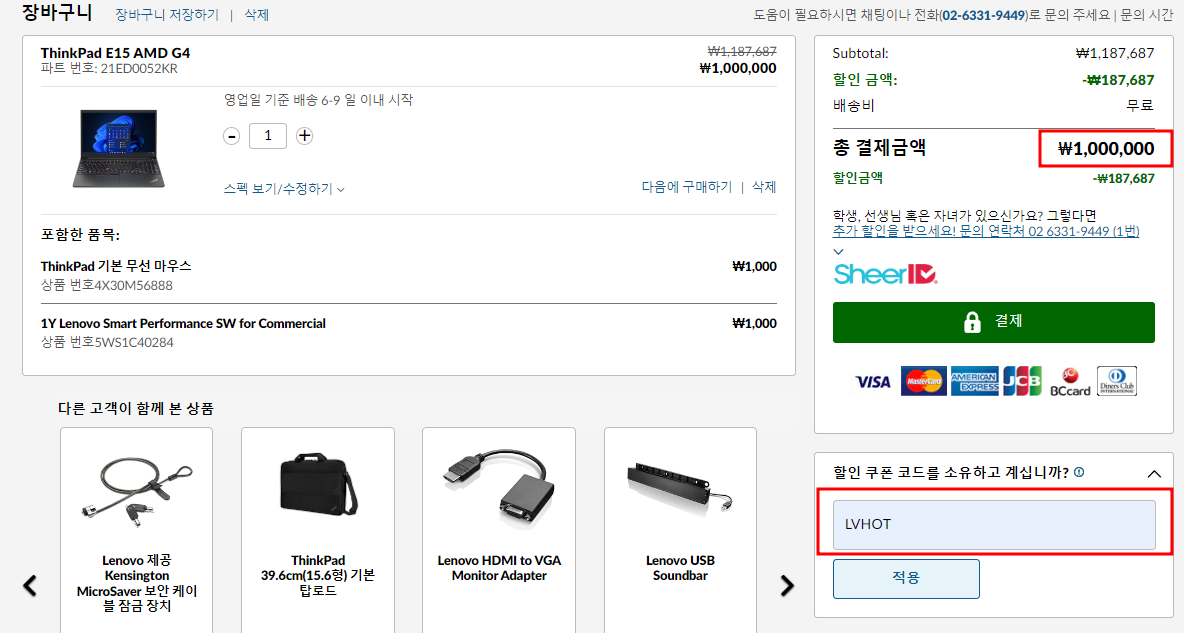Click 상품 번호5WS1C40284 text
Image resolution: width=1184 pixels, height=633 pixels.
107,342
